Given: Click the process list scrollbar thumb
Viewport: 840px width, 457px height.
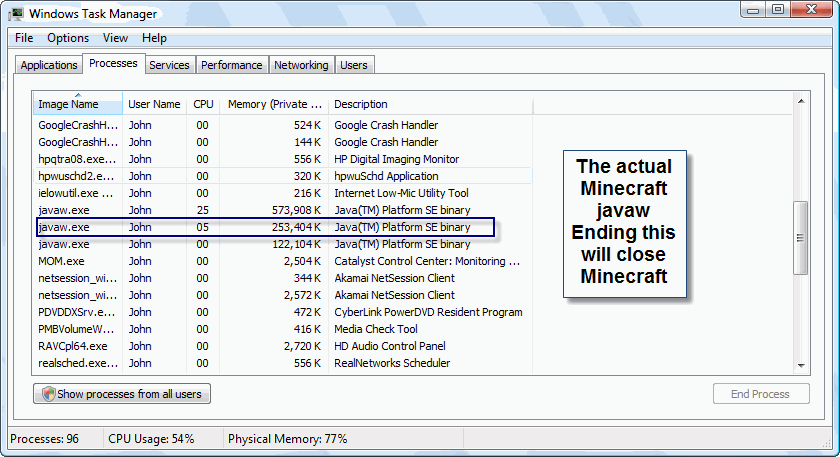Looking at the screenshot, I should pyautogui.click(x=800, y=238).
